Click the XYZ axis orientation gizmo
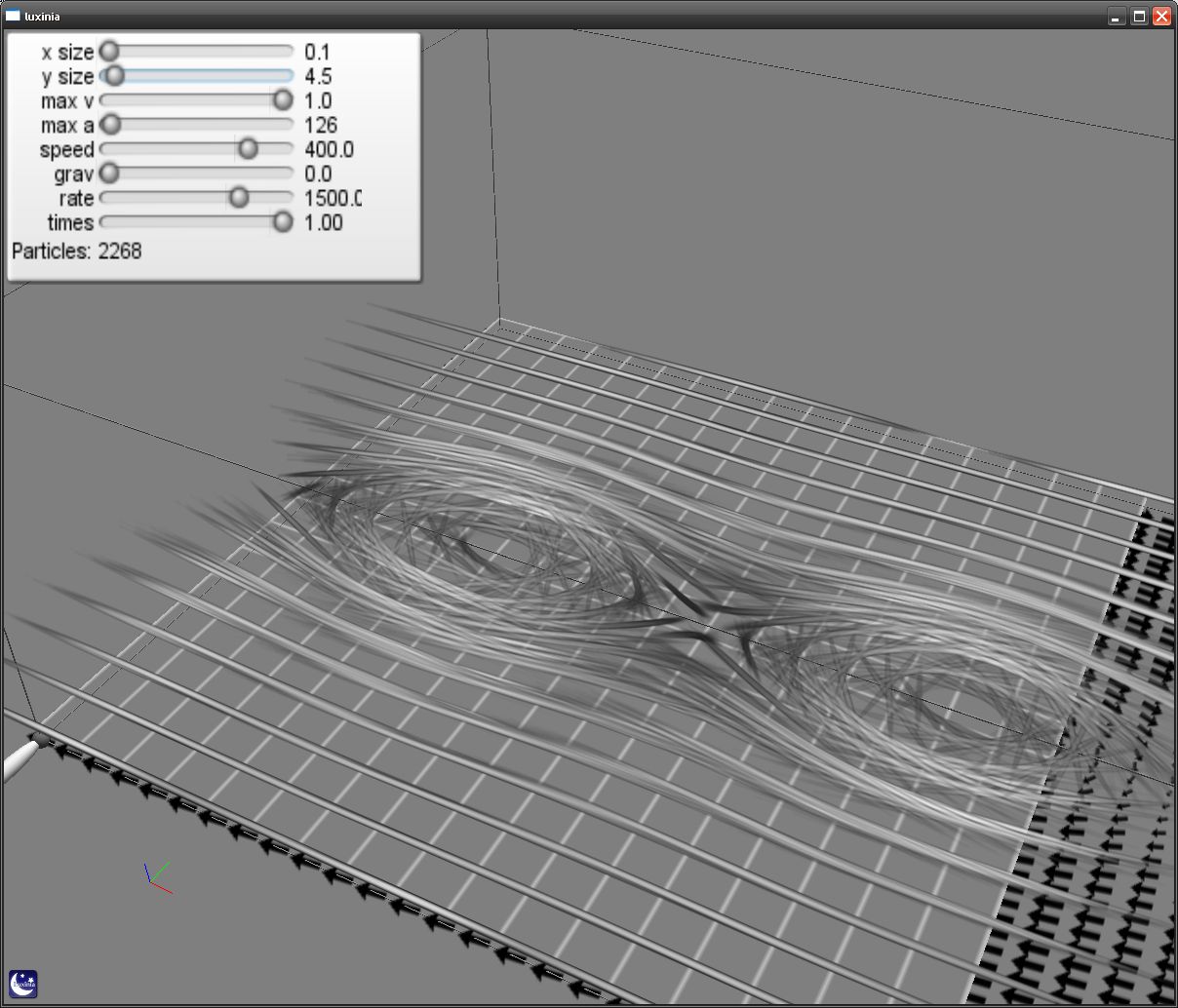The image size is (1178, 1008). (x=156, y=875)
